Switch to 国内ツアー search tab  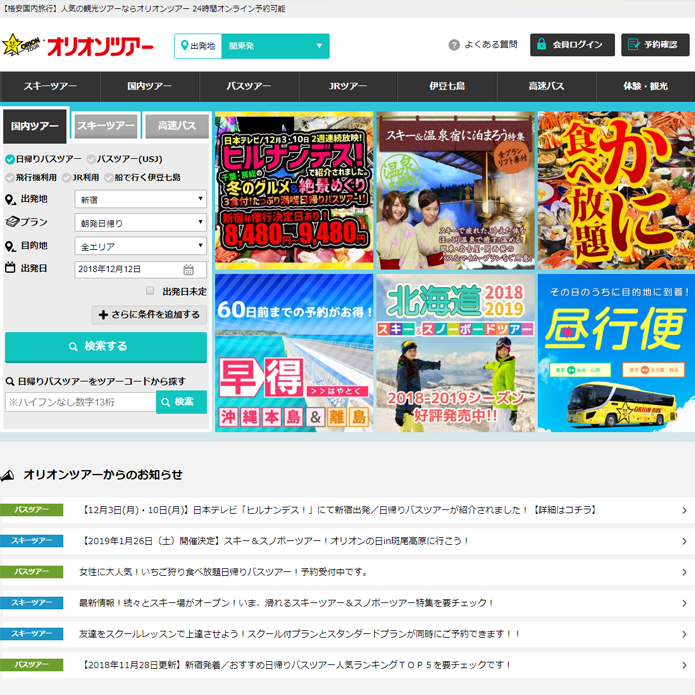[x=35, y=126]
